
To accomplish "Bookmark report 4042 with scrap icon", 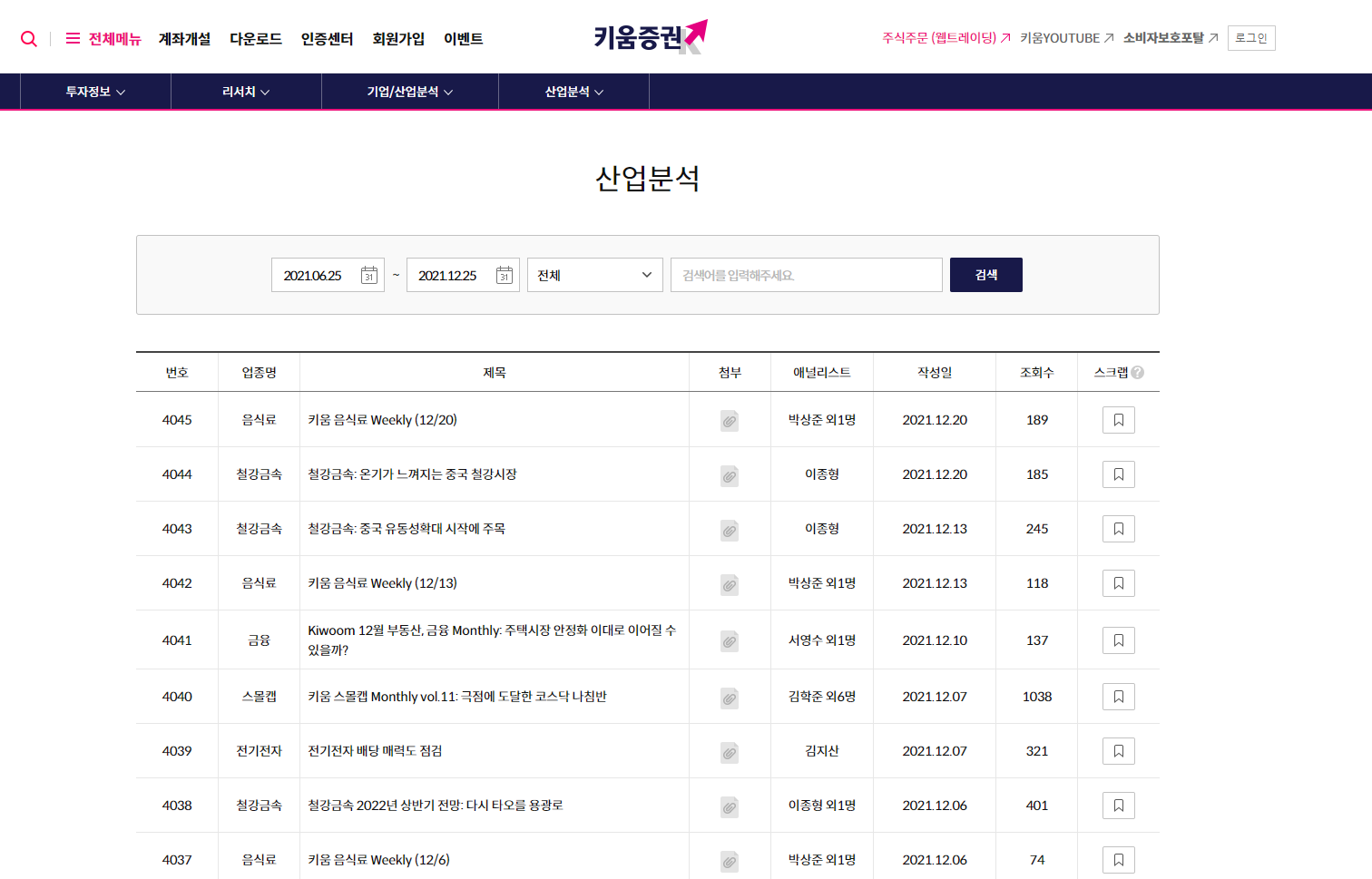I will pyautogui.click(x=1119, y=583).
